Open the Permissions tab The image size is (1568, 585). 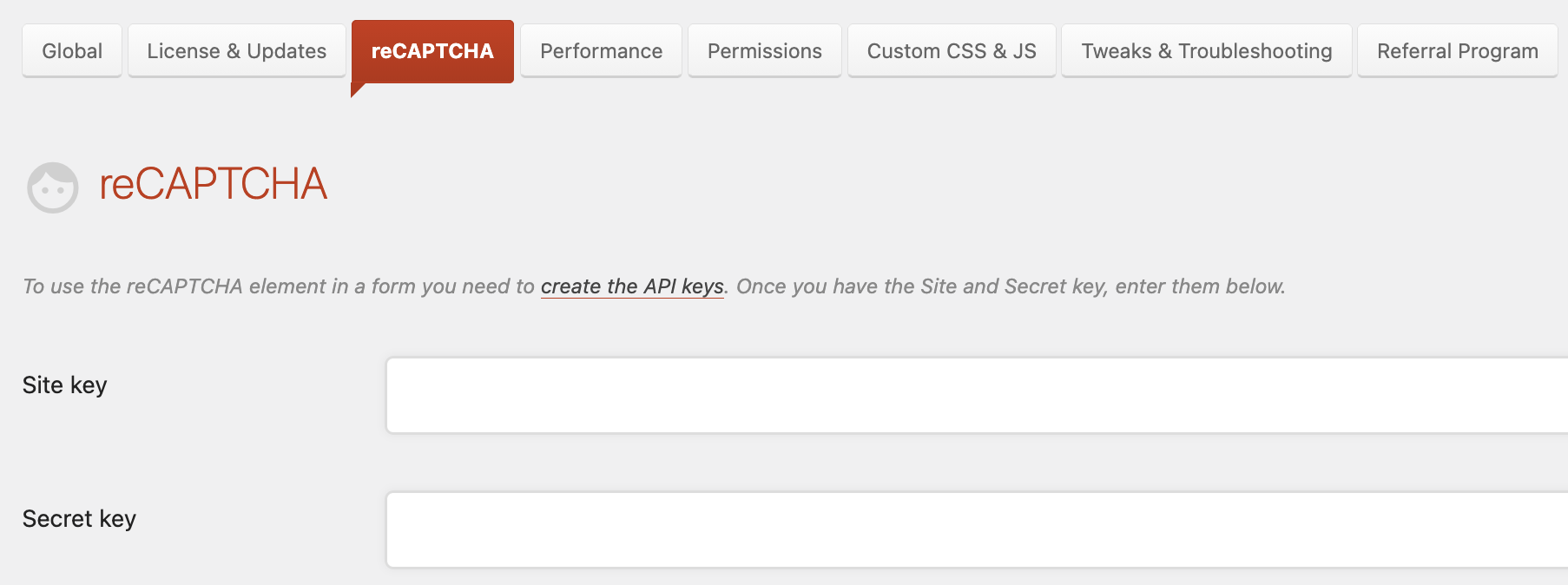click(764, 51)
